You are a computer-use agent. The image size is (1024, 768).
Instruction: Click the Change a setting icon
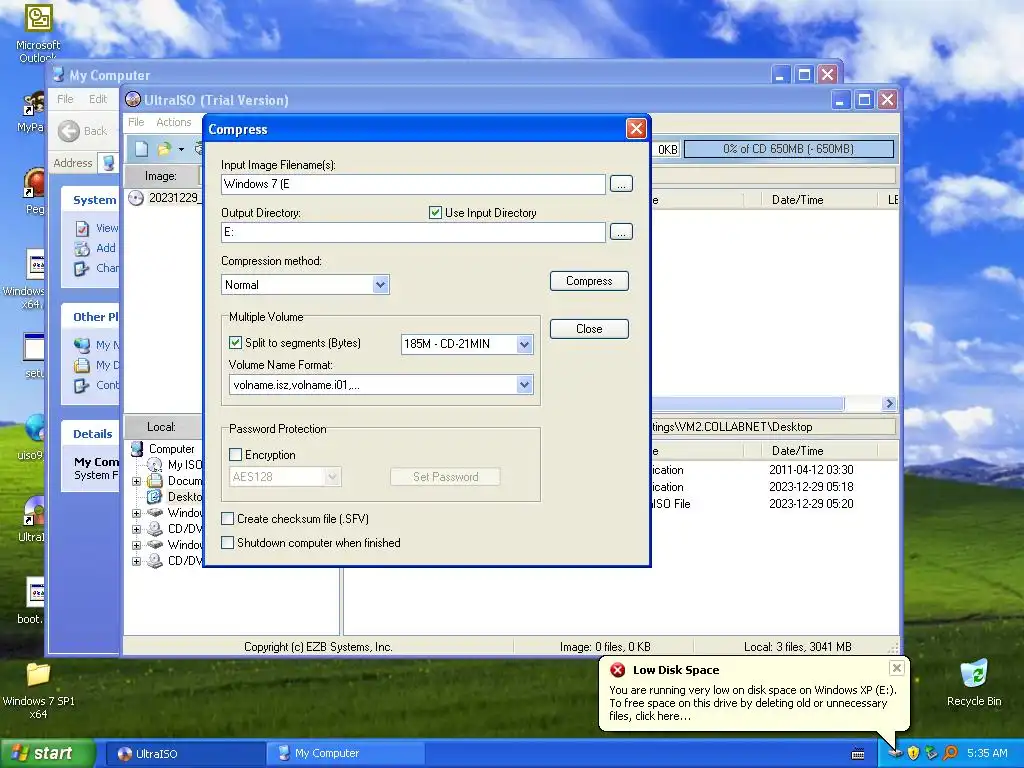click(82, 268)
